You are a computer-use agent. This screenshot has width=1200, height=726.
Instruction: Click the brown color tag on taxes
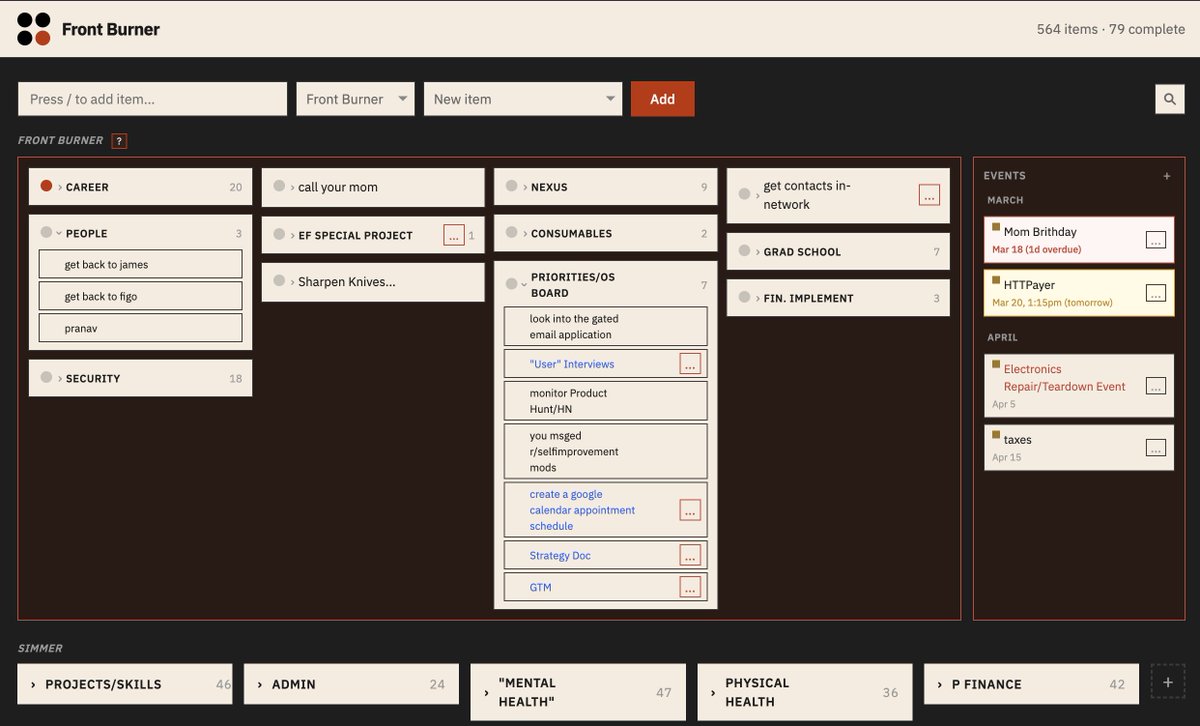pos(996,436)
